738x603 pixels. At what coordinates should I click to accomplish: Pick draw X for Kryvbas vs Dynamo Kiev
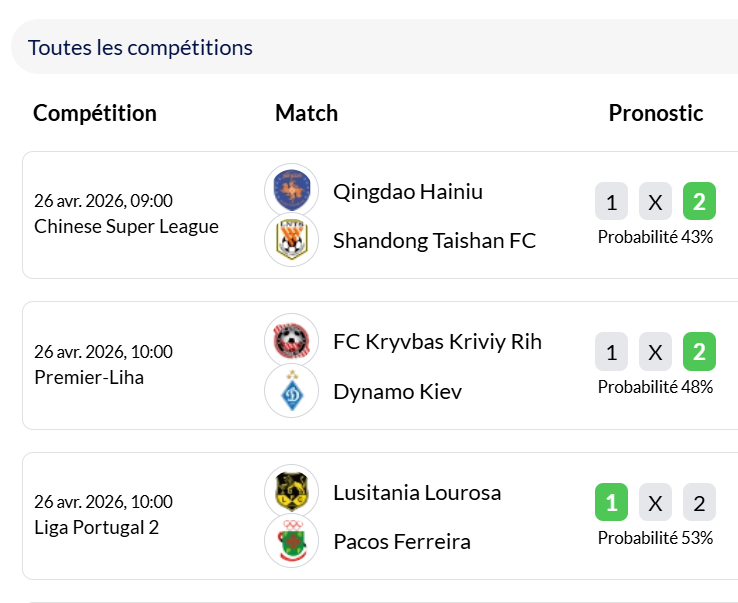coord(655,352)
